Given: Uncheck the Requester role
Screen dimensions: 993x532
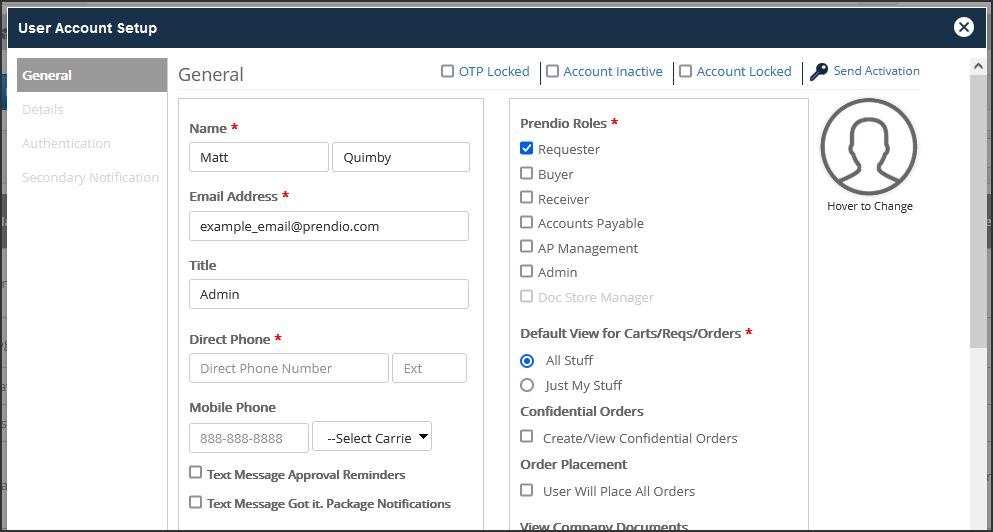Looking at the screenshot, I should click(526, 148).
